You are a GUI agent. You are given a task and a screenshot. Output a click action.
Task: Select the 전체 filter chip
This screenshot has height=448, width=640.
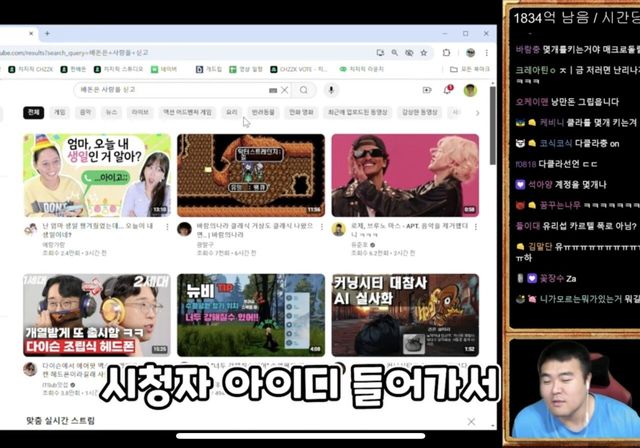[34, 113]
